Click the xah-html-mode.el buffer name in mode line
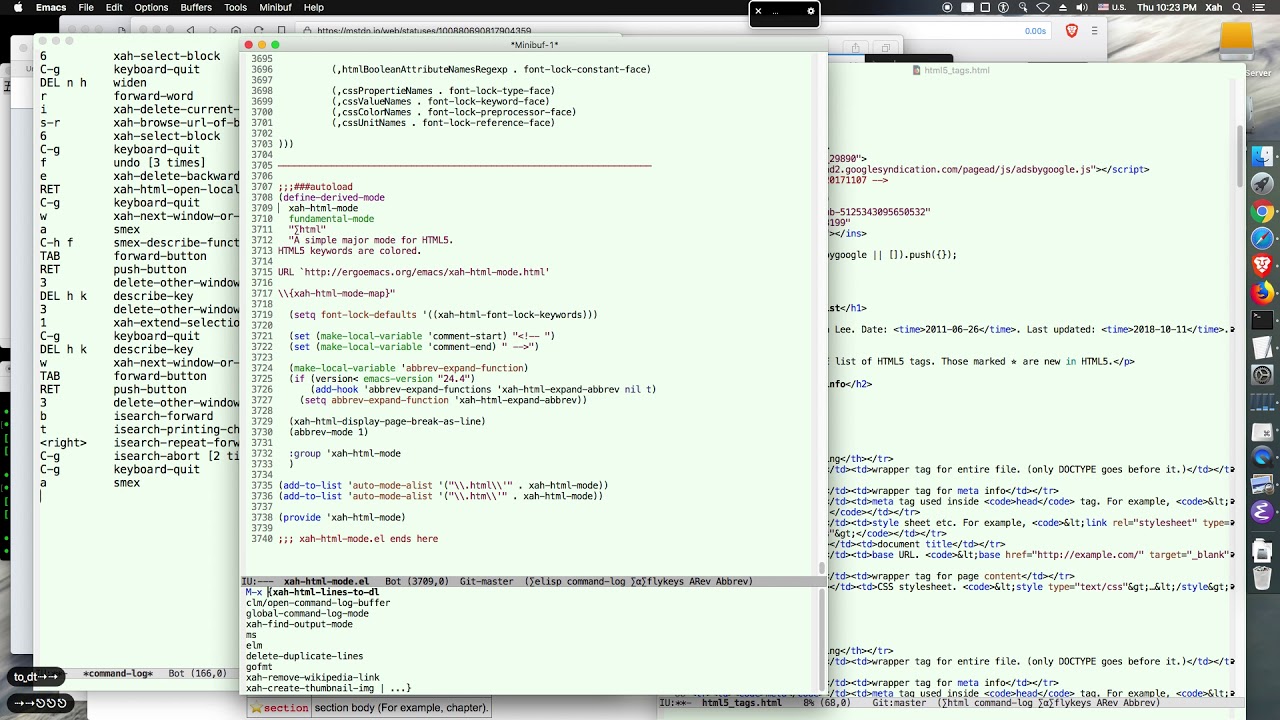Viewport: 1280px width, 720px height. (326, 581)
